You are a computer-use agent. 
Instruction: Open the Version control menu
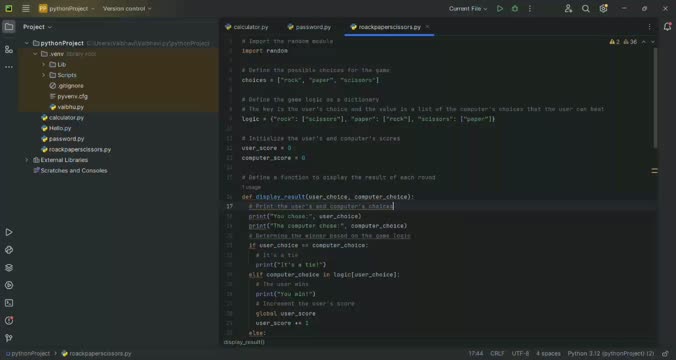[127, 9]
